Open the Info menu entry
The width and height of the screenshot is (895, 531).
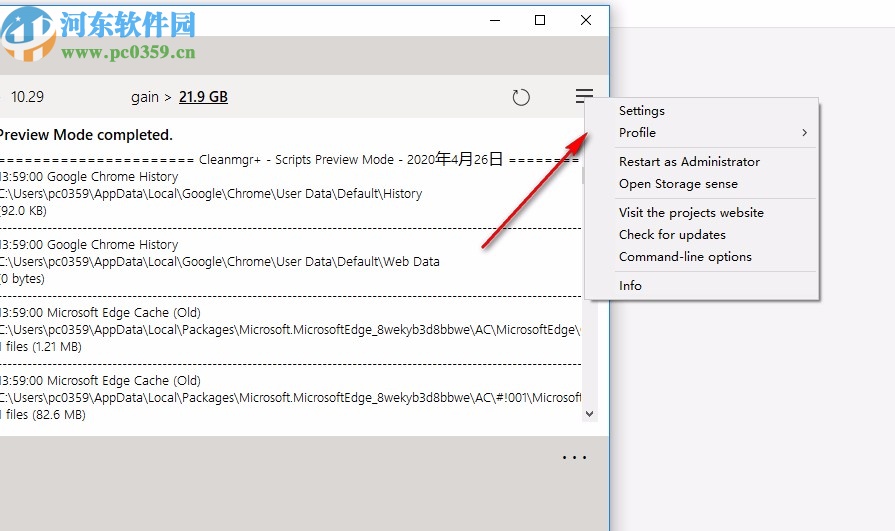[630, 285]
